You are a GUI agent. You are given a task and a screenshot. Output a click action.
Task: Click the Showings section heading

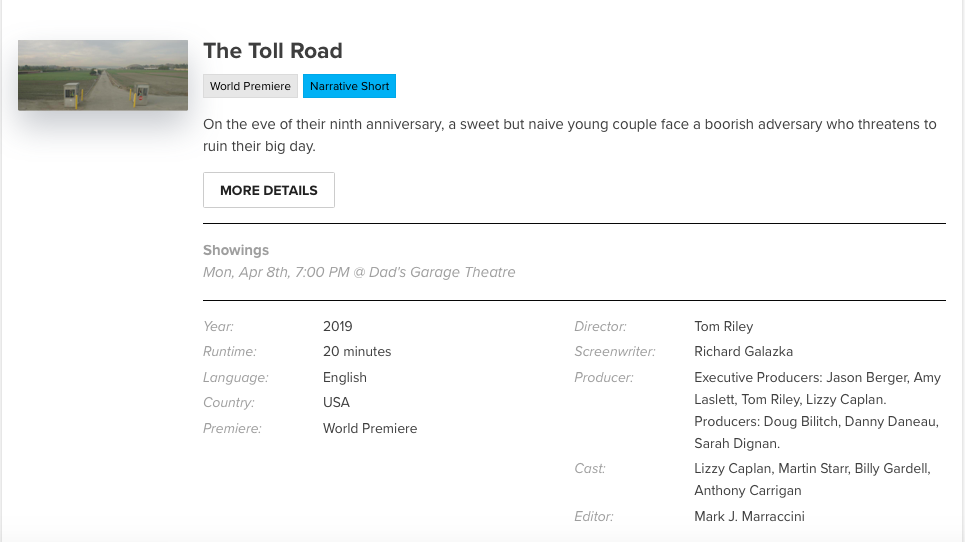236,250
